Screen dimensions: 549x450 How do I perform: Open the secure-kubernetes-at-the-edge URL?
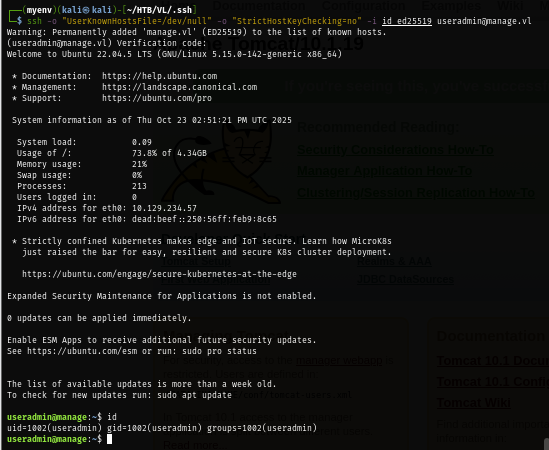click(159, 274)
